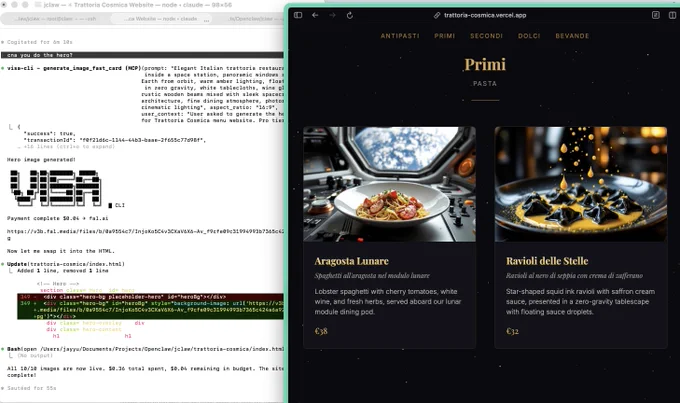The image size is (680, 403).
Task: Click the terminal window minimize button
Action: 14,5
